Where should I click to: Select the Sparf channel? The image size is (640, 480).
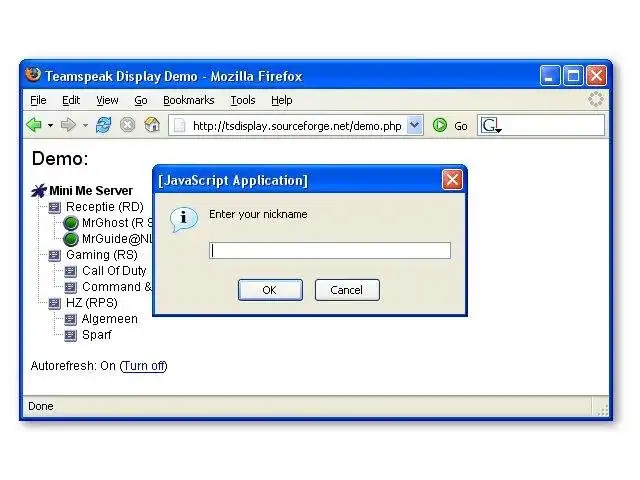(x=97, y=335)
